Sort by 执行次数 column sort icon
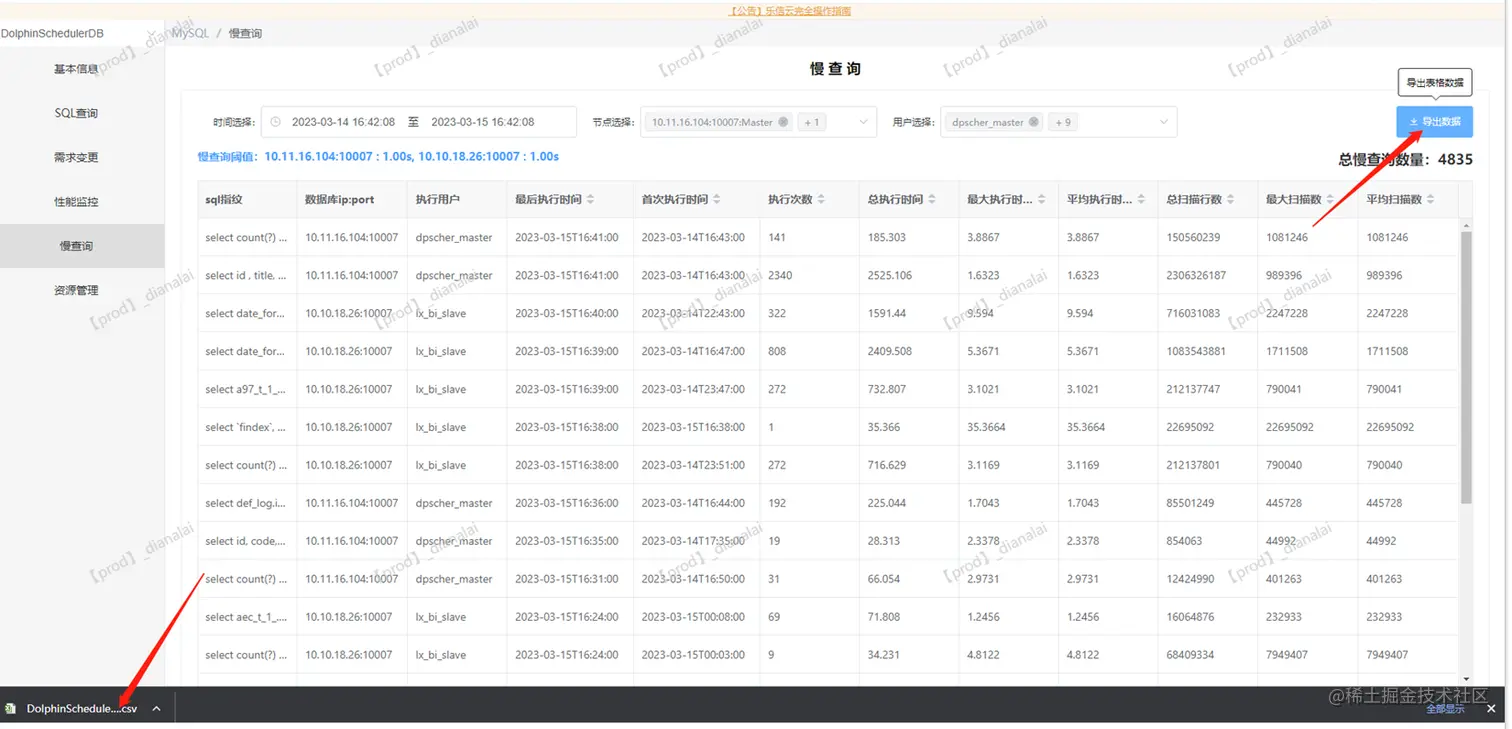Image resolution: width=1512 pixels, height=729 pixels. (x=821, y=200)
